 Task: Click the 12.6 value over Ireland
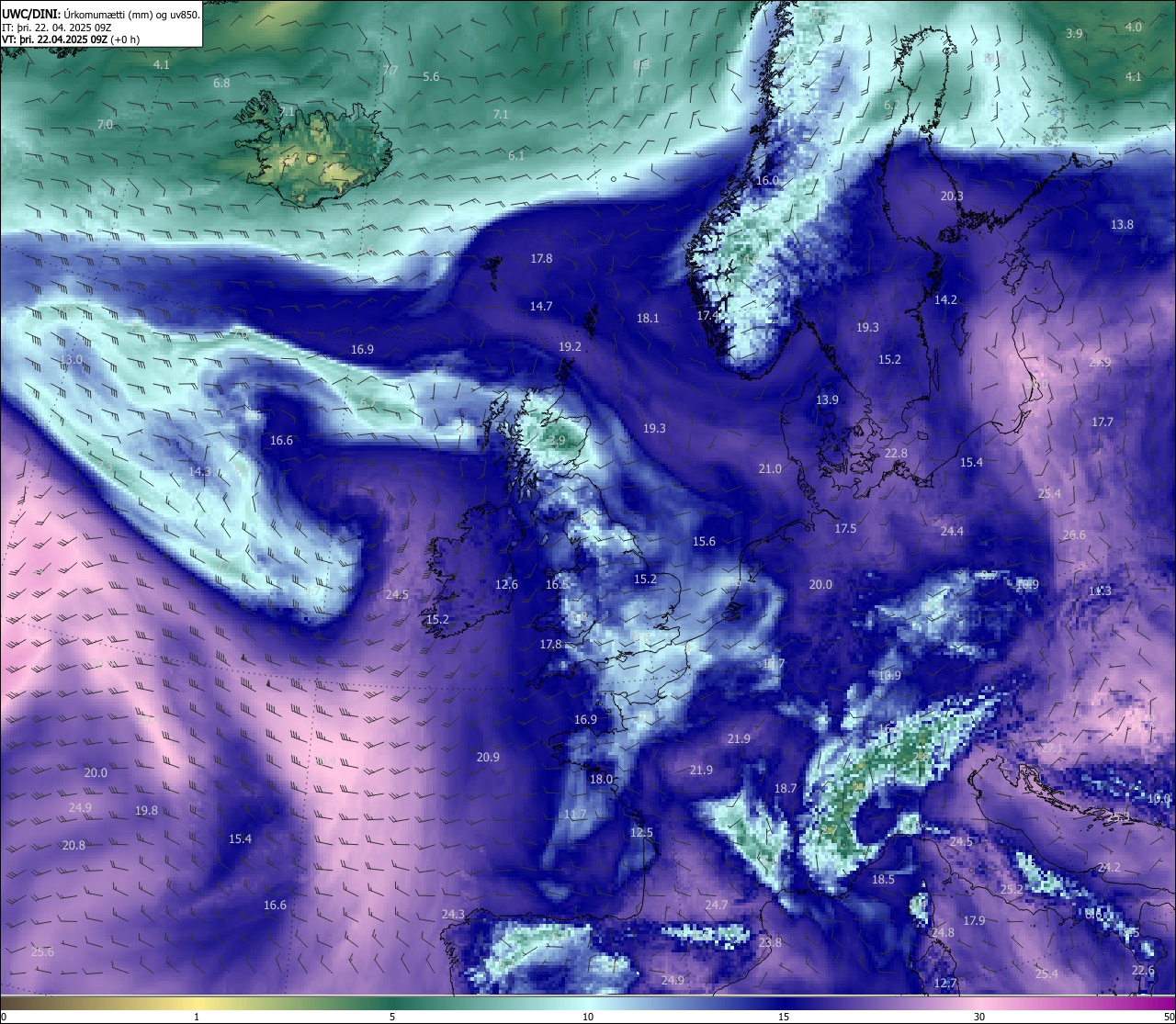tap(506, 585)
